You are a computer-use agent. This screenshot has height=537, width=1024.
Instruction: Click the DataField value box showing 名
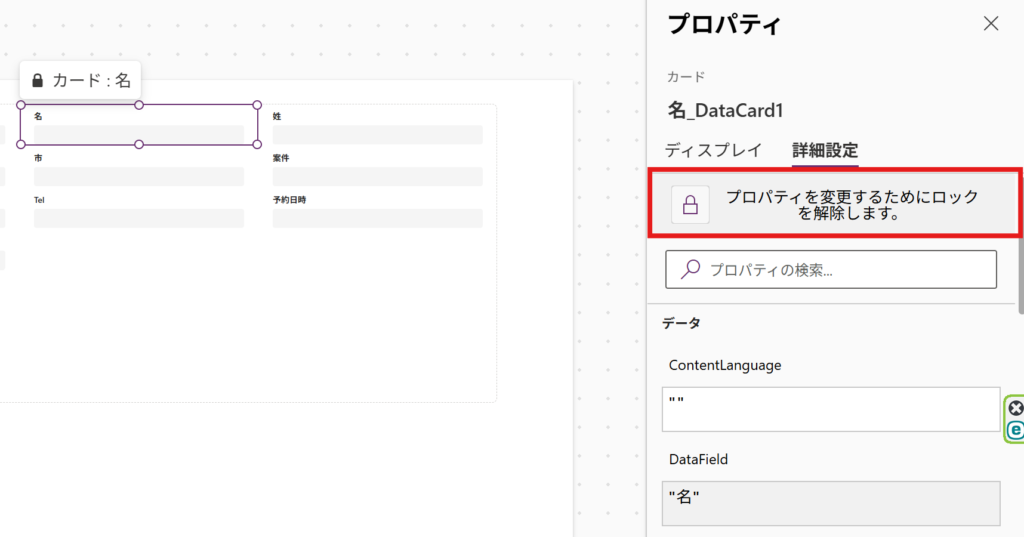pyautogui.click(x=831, y=503)
